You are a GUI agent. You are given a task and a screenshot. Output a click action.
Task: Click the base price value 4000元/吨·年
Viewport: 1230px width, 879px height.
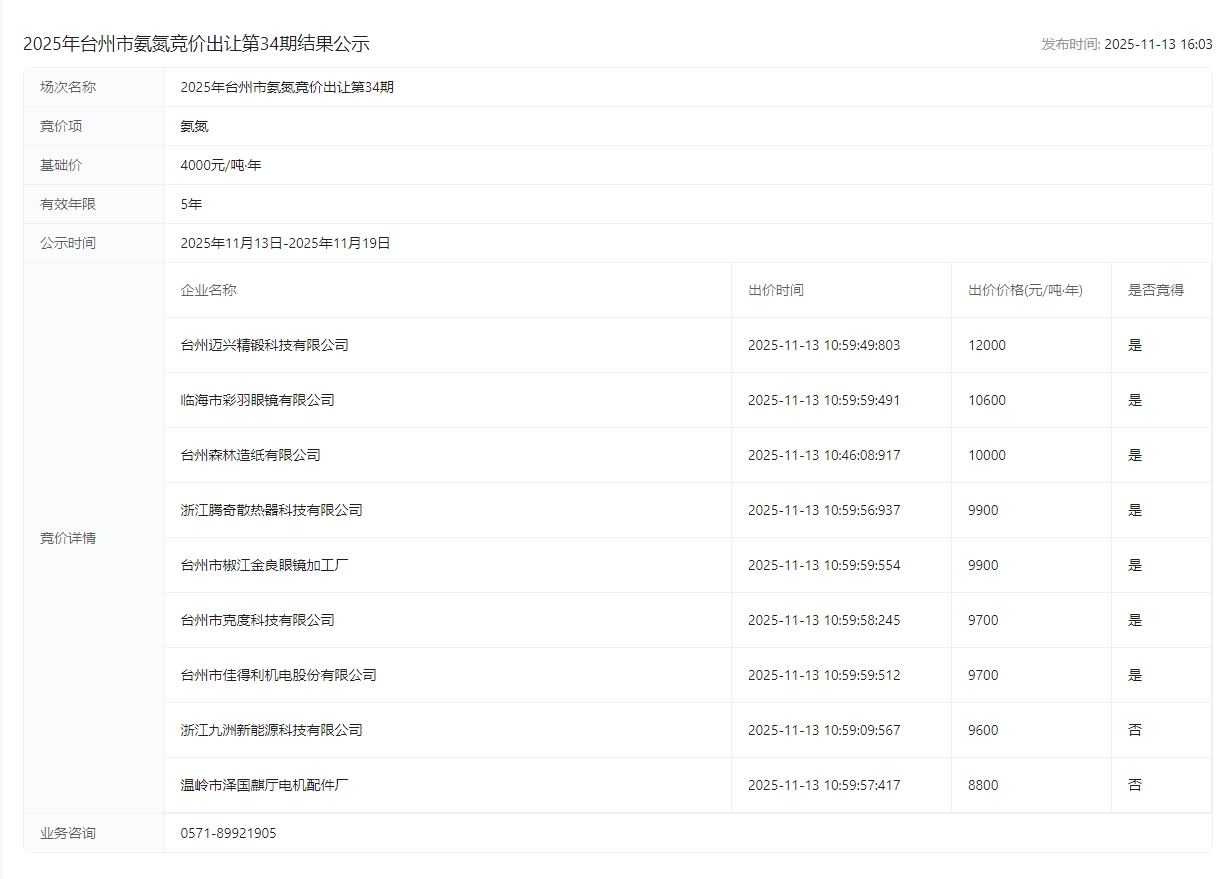click(220, 165)
